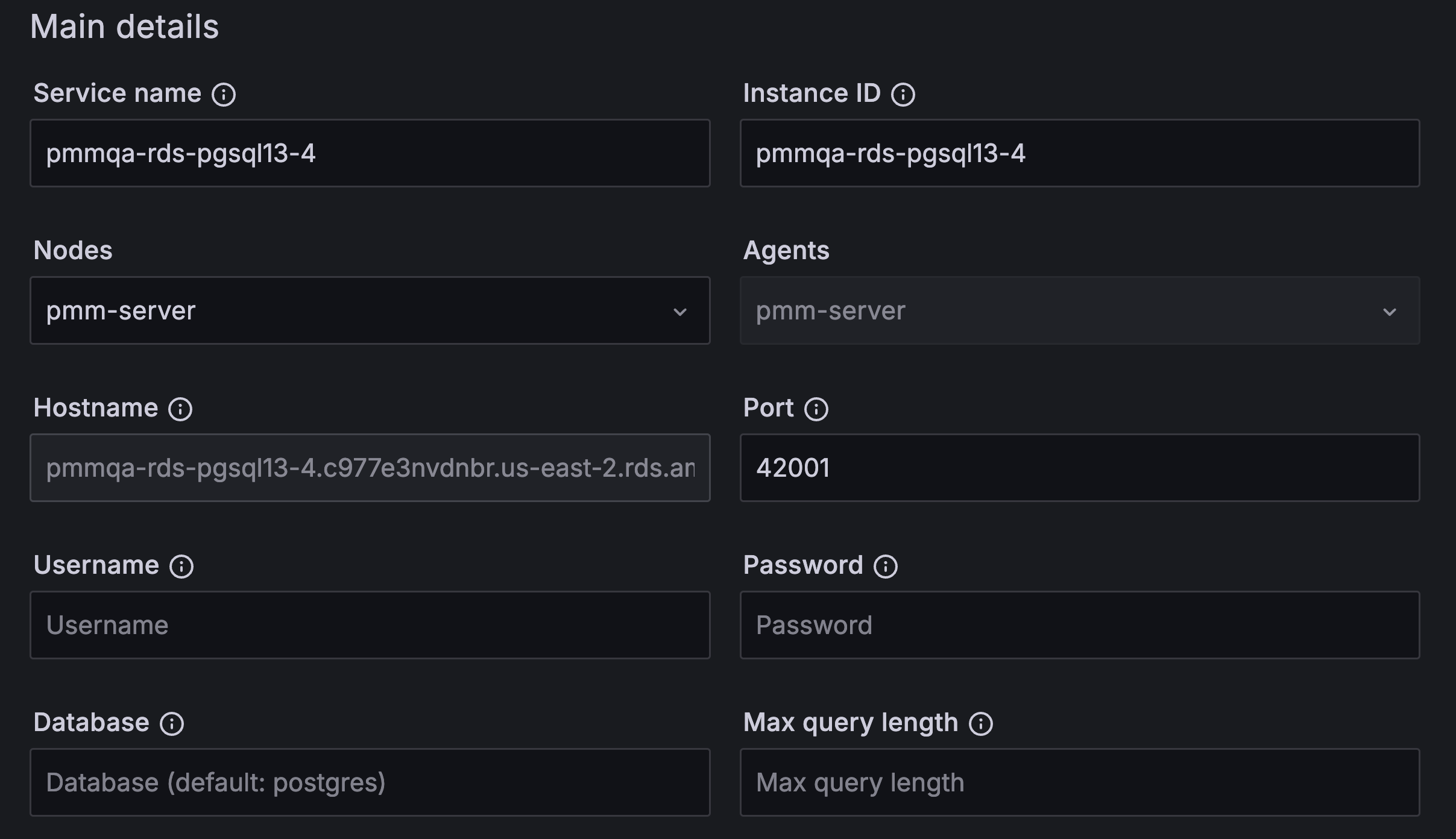Select the Database input field
This screenshot has width=1456, height=839.
pos(370,782)
